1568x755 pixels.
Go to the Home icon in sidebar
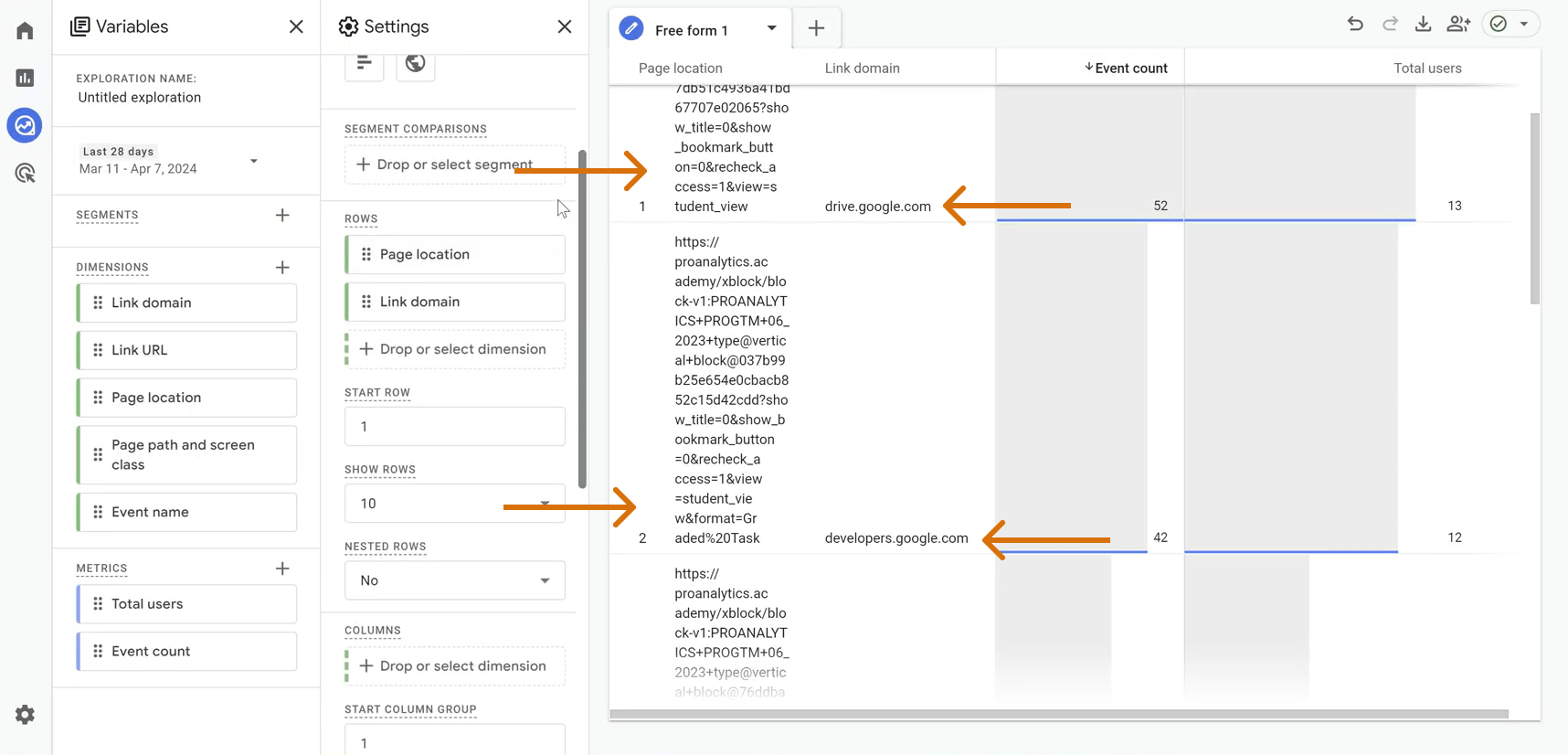pos(25,31)
